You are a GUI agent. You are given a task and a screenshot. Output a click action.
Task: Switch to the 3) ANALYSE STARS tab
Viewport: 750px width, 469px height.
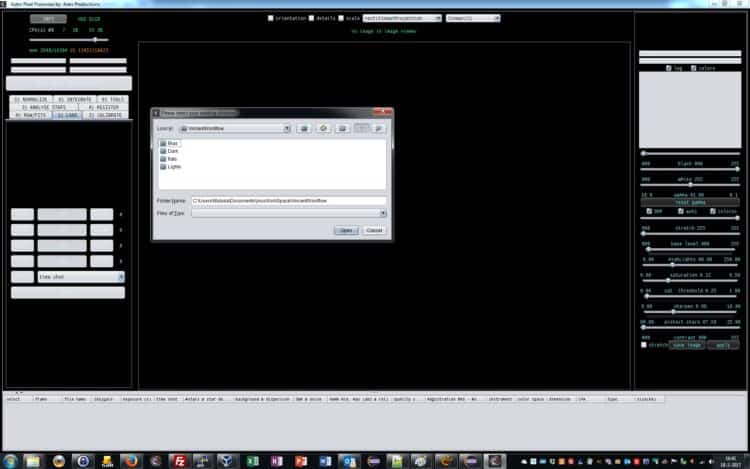44,108
